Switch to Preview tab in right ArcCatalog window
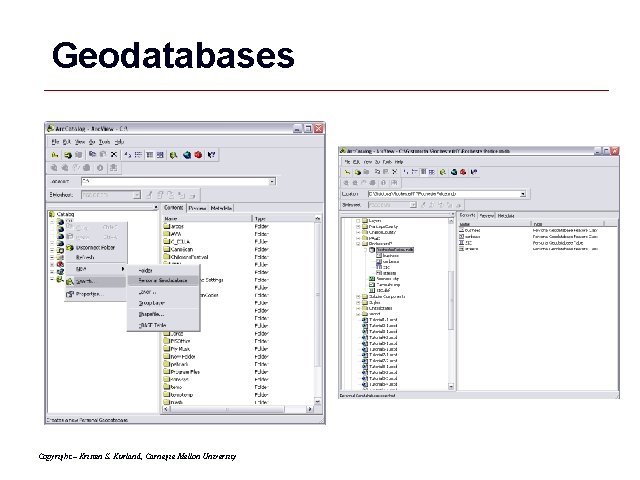The image size is (640, 480). coord(486,215)
